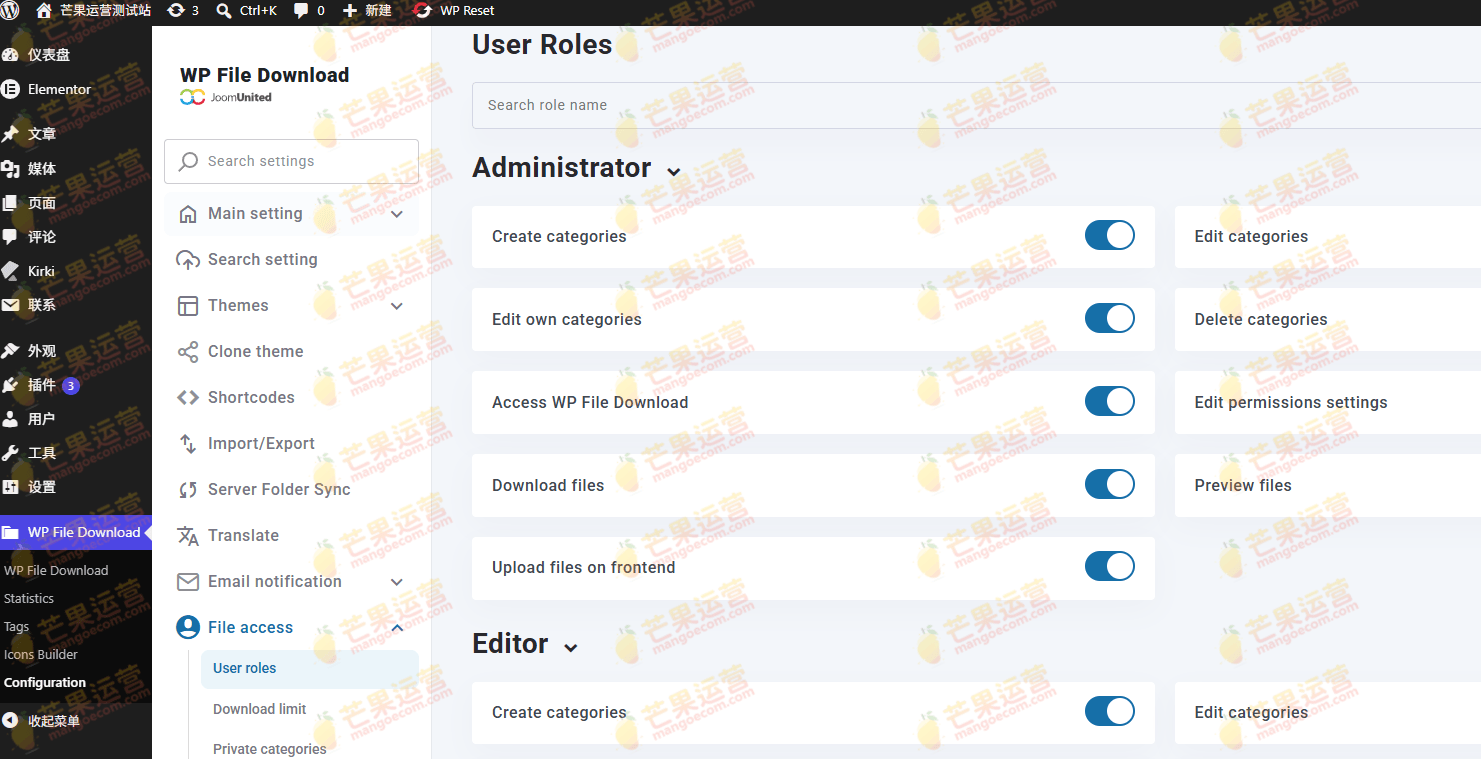Click the updates icon showing 3
The width and height of the screenshot is (1481, 759).
click(176, 10)
